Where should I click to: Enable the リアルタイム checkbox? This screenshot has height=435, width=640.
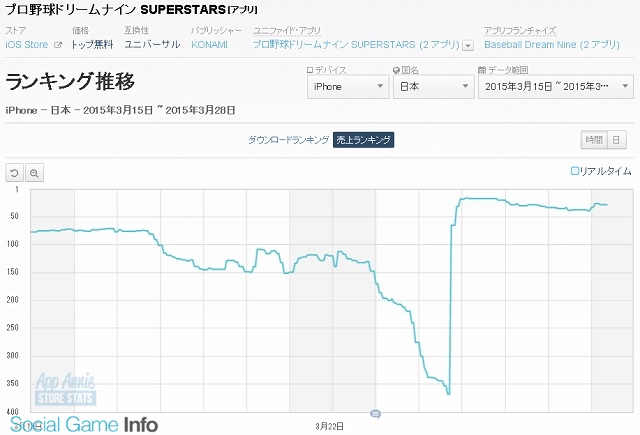[x=574, y=171]
